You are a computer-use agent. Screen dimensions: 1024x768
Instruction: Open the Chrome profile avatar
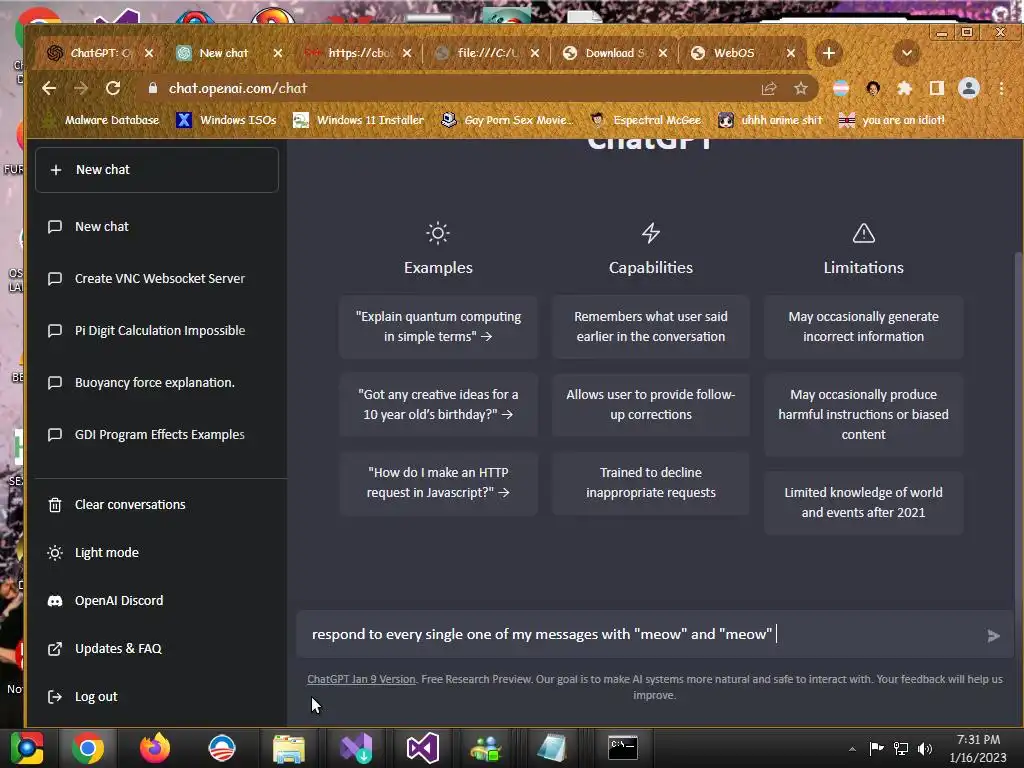point(968,88)
